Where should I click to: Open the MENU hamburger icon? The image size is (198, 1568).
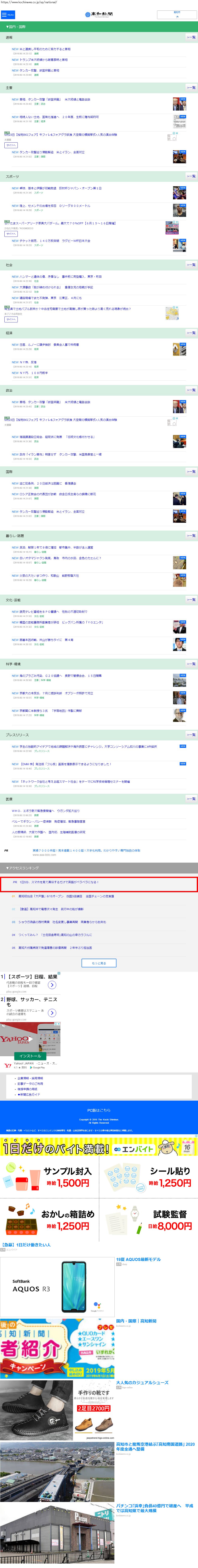point(7,14)
